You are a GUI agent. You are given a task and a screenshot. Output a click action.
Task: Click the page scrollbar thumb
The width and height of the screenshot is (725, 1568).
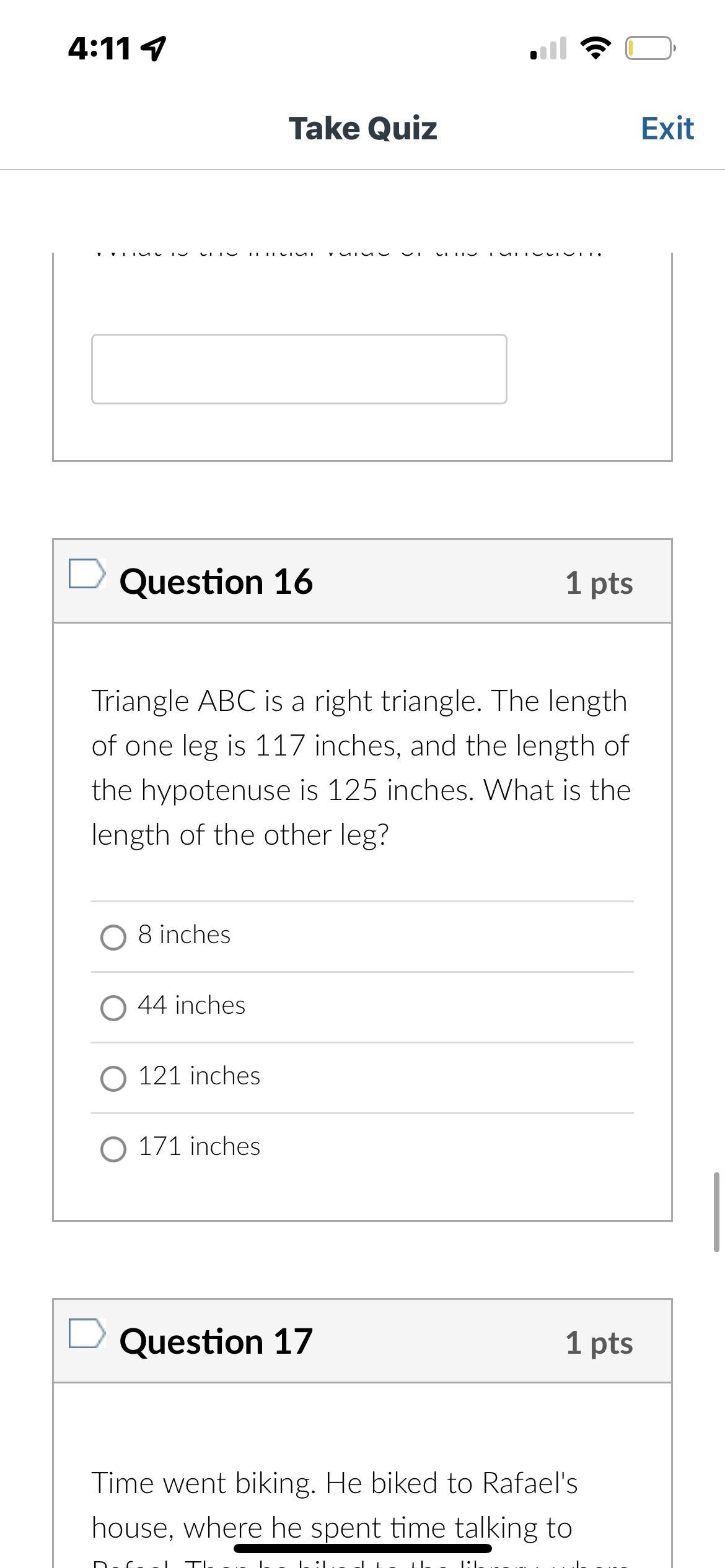click(x=716, y=1211)
